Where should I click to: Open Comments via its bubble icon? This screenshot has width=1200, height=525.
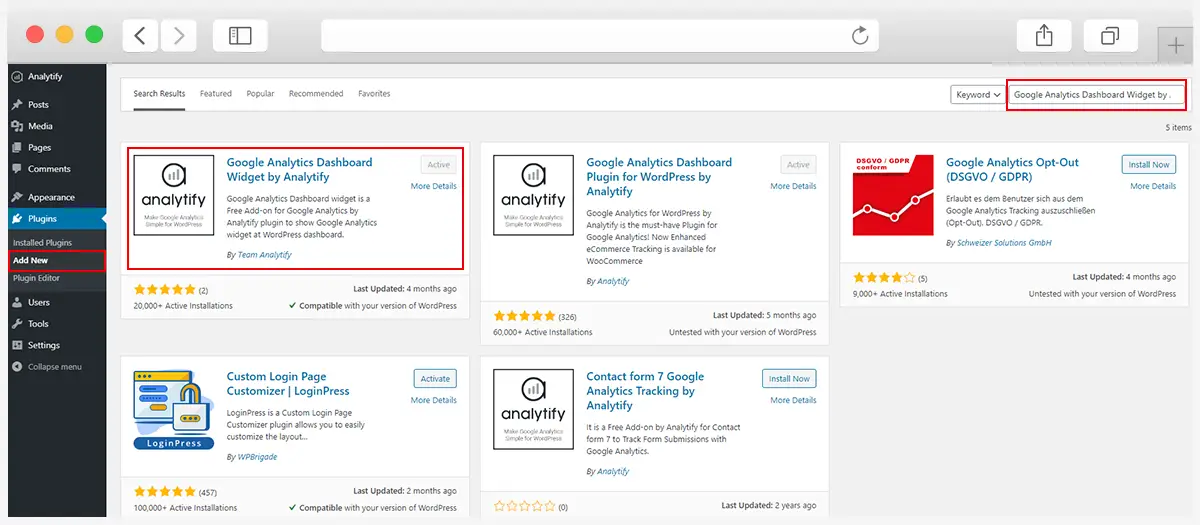[17, 169]
